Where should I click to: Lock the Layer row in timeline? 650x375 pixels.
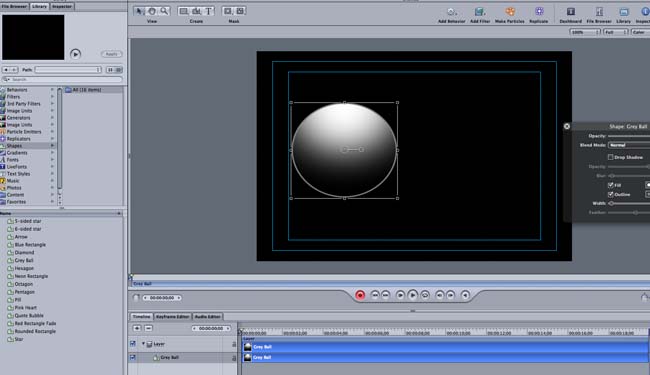pyautogui.click(x=234, y=344)
